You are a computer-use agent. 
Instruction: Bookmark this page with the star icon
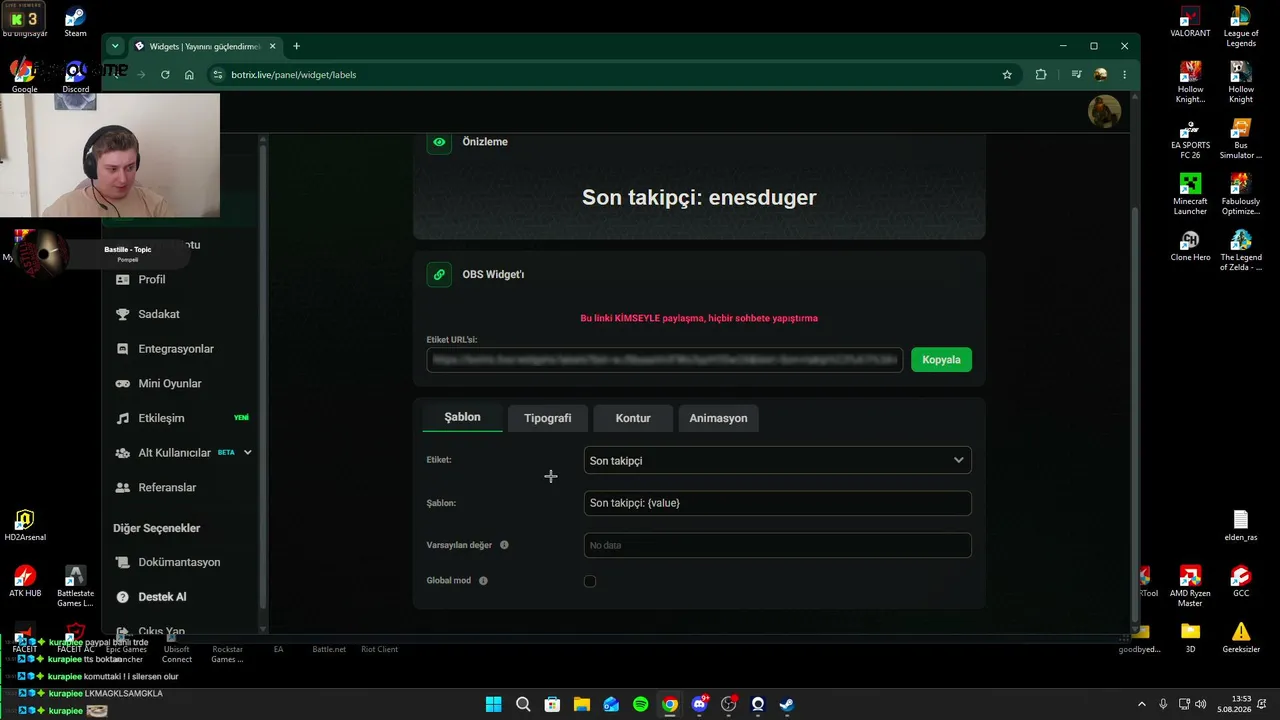(1007, 74)
